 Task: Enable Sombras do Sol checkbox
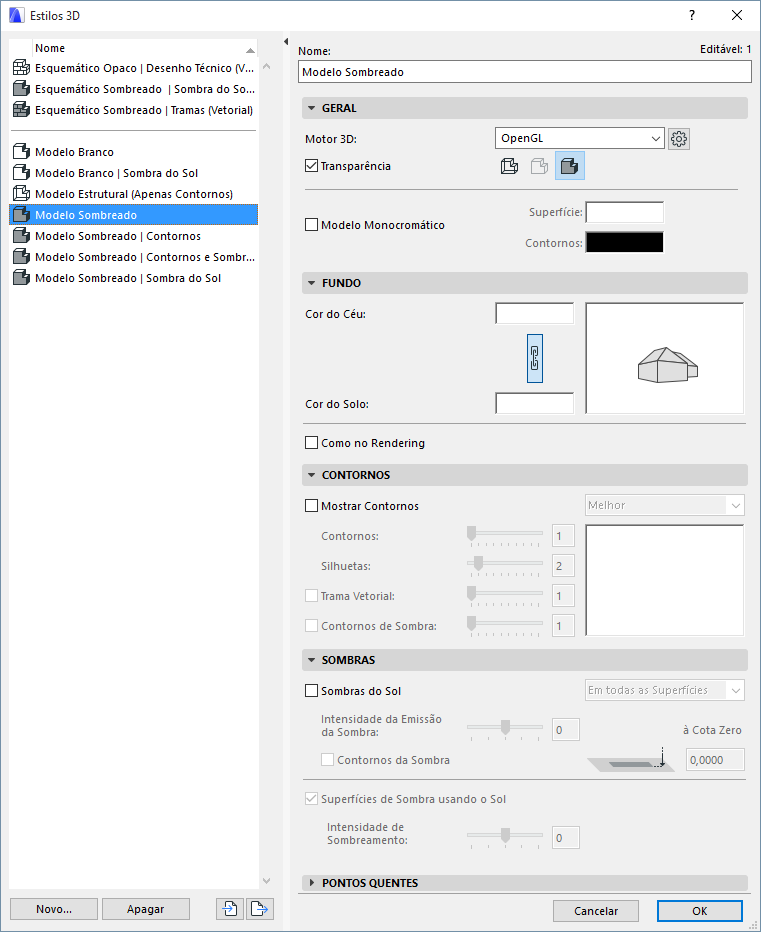(311, 691)
